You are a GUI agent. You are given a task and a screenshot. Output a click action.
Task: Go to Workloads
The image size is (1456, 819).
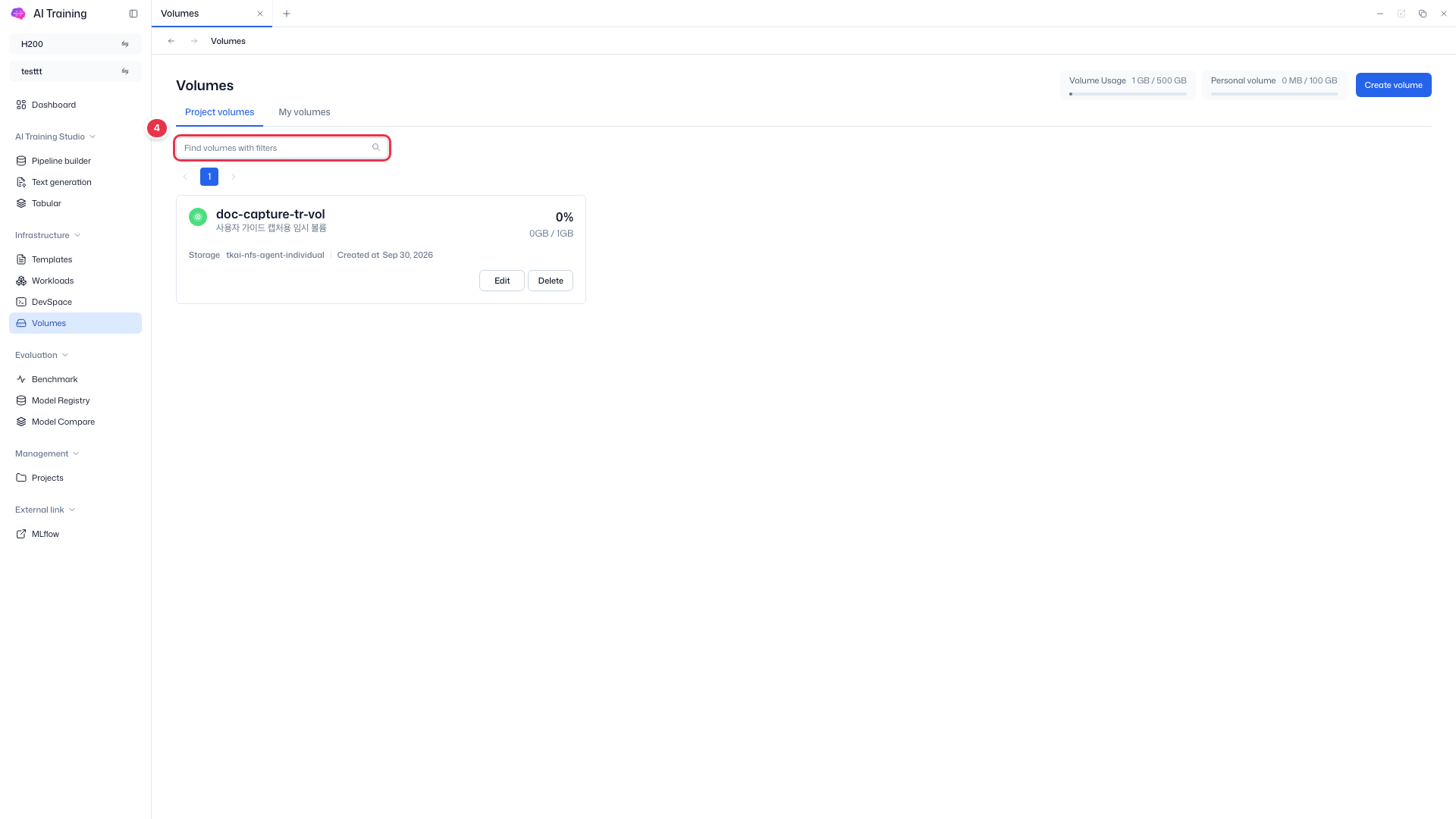point(75,281)
